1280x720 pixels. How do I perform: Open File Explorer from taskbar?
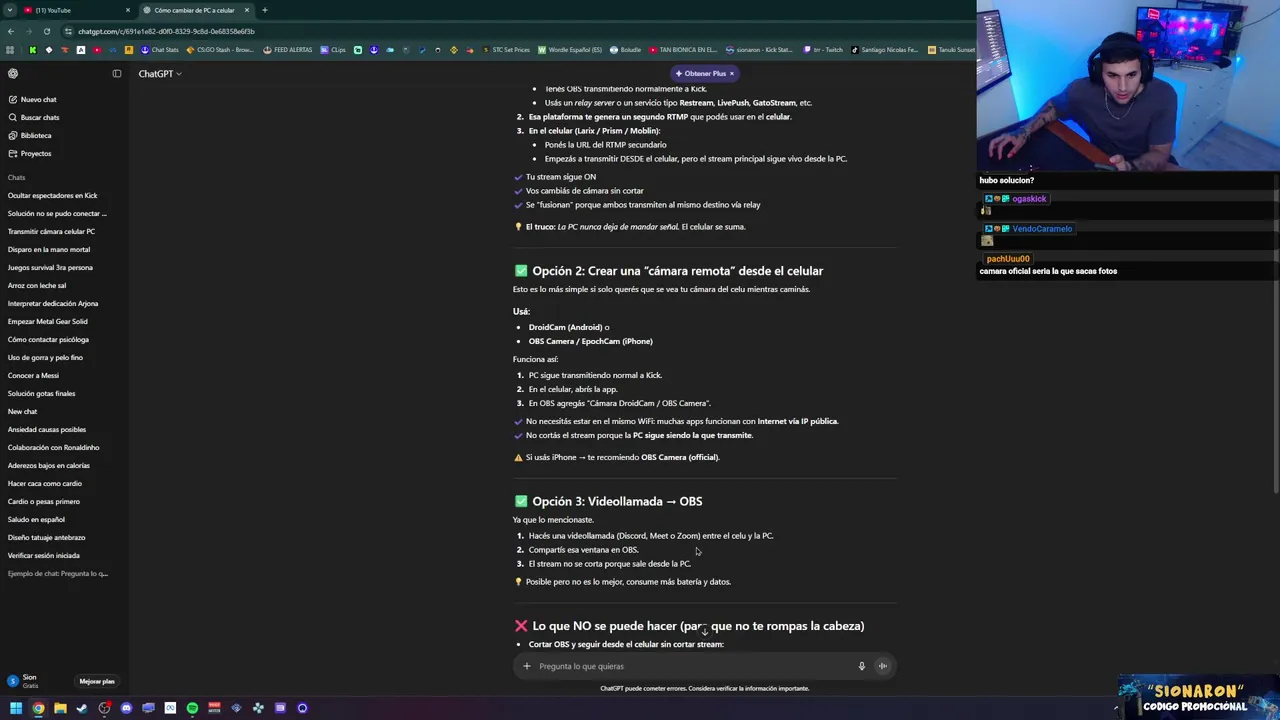[60, 708]
